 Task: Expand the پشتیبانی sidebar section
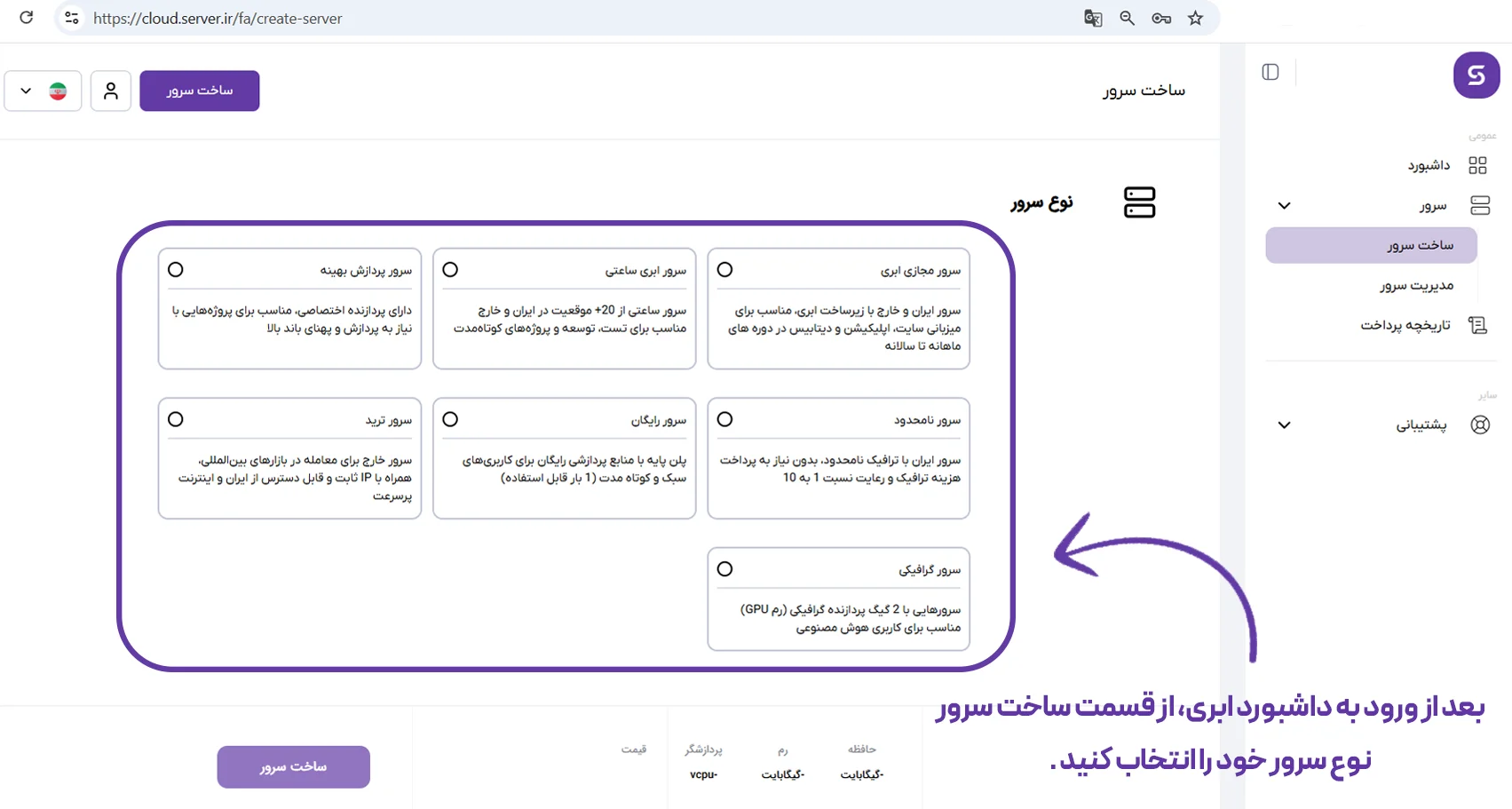[1284, 425]
